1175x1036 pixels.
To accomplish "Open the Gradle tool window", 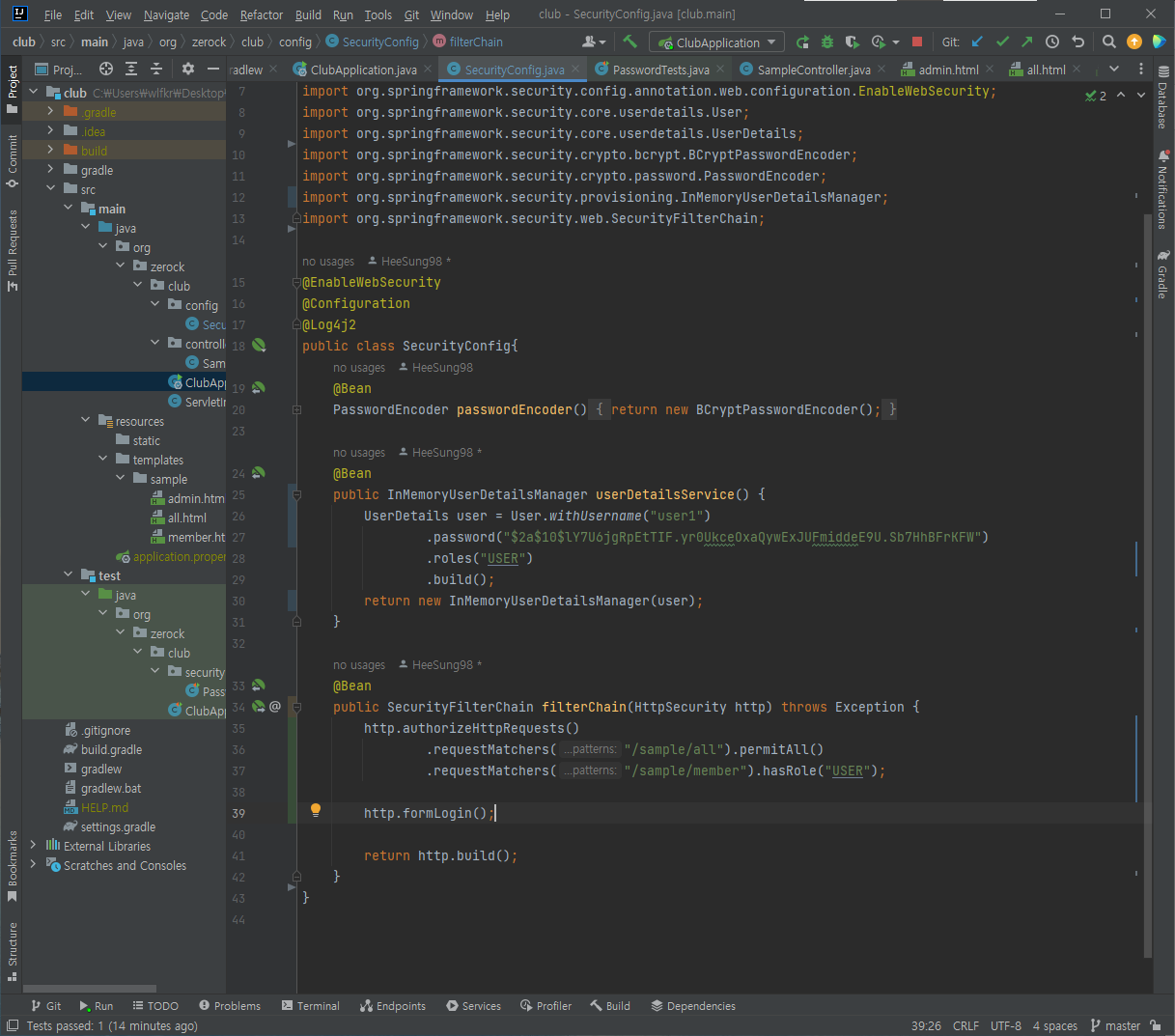I will pos(1162,275).
